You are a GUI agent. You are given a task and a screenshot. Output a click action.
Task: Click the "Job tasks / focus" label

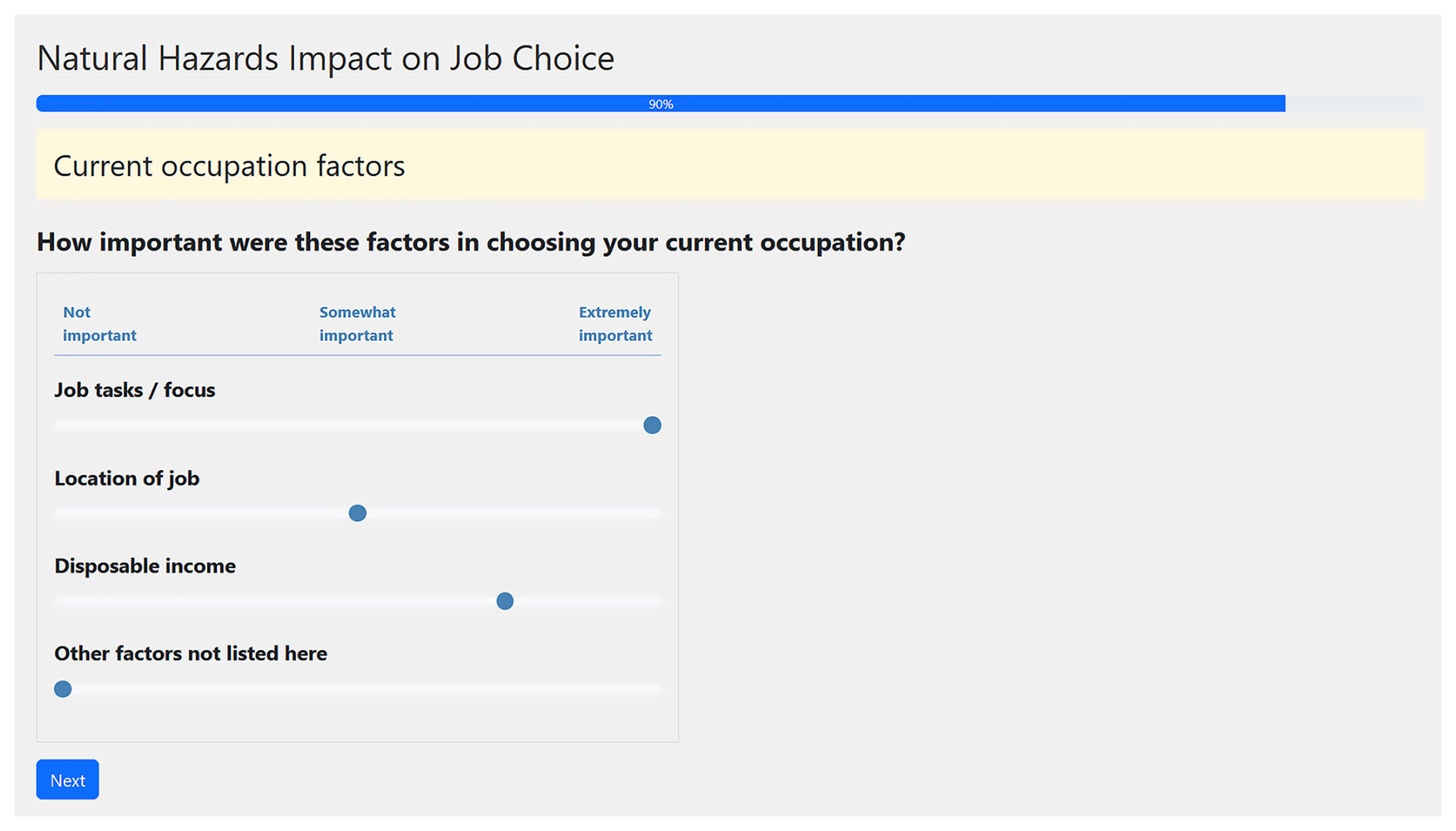click(135, 390)
